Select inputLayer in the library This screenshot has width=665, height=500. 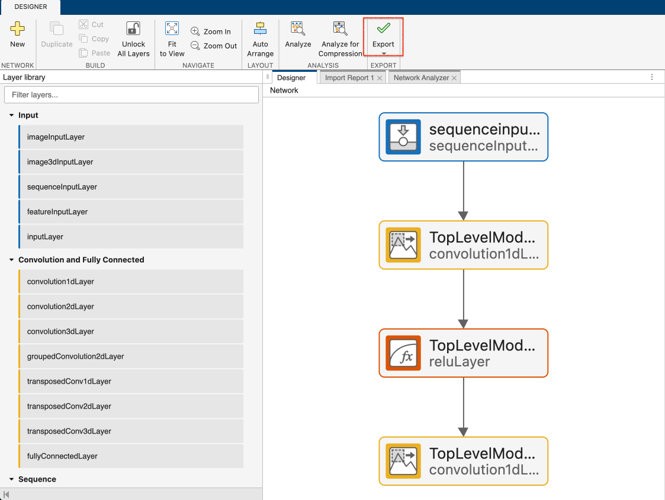131,237
